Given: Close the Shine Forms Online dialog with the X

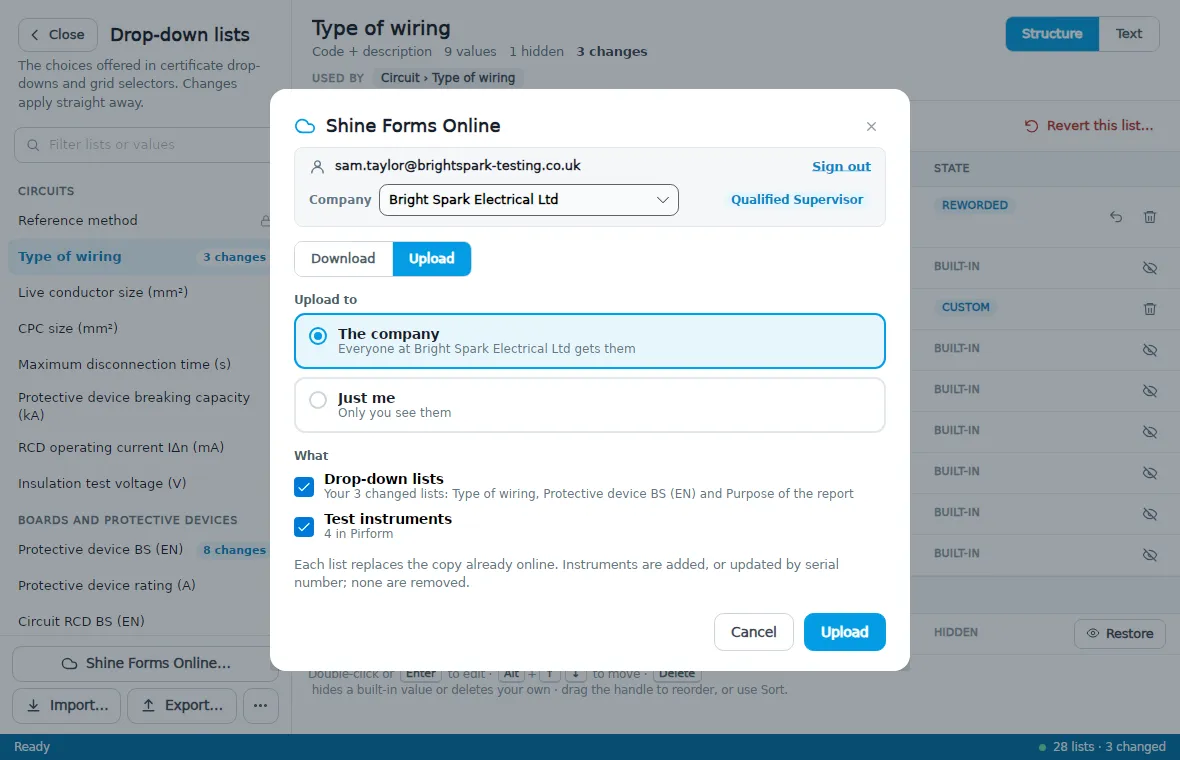Looking at the screenshot, I should click(871, 126).
